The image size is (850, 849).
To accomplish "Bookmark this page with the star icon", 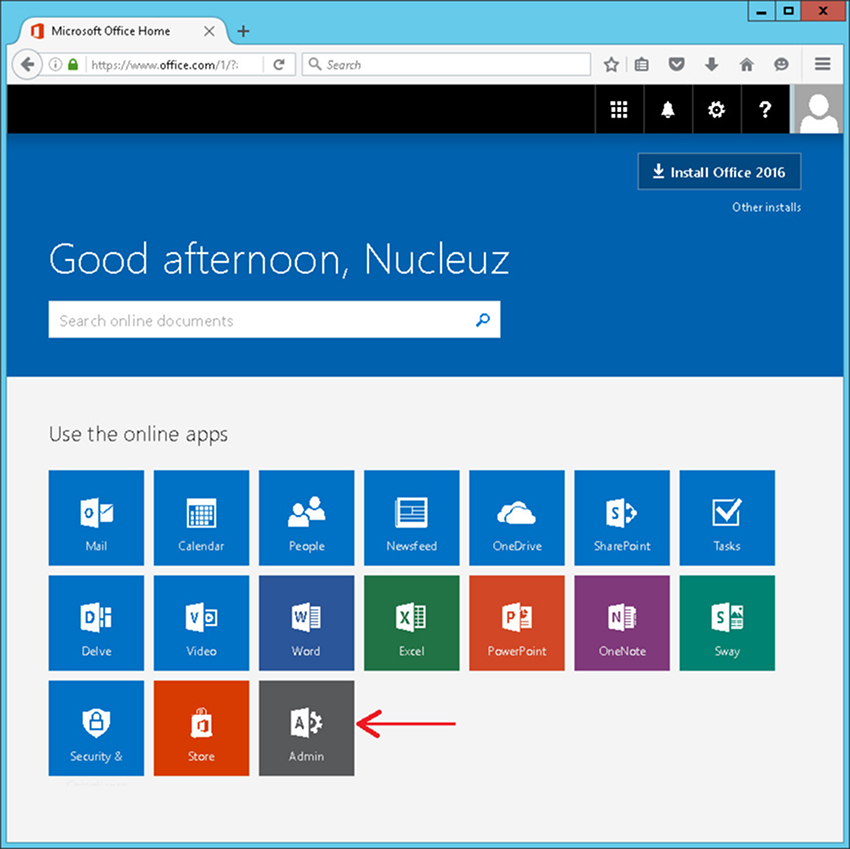I will click(x=611, y=65).
